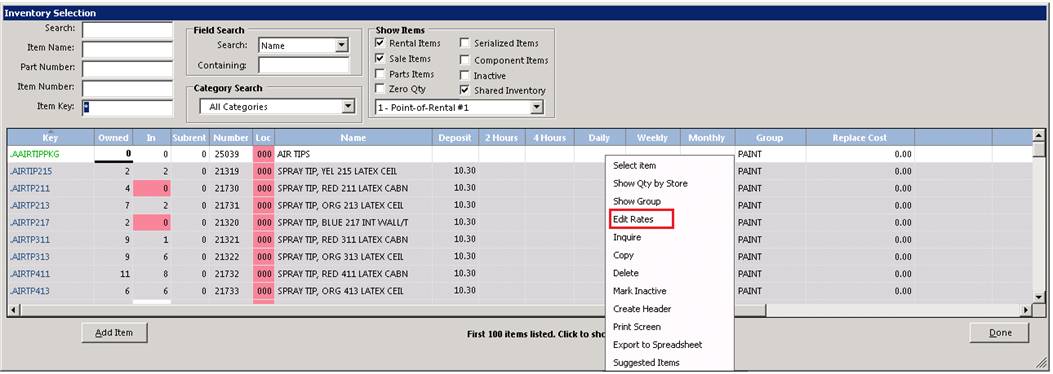This screenshot has height=374, width=1053.
Task: Choose Delete from context menu
Action: pyautogui.click(x=626, y=273)
